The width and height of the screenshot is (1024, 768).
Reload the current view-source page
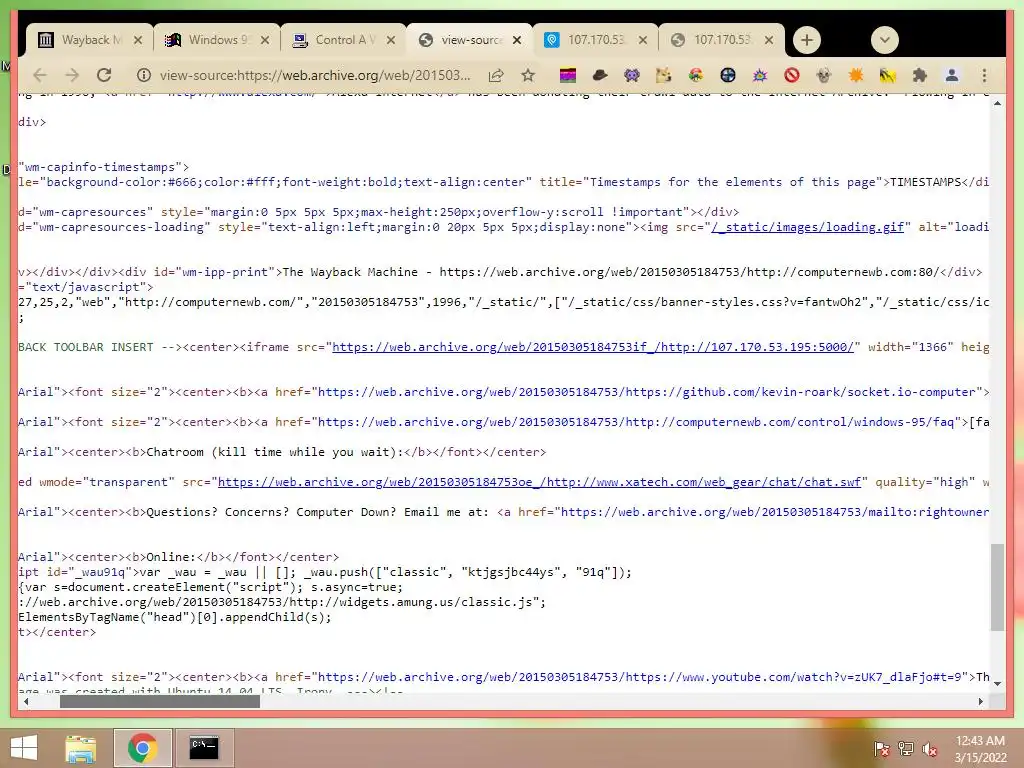(x=104, y=75)
